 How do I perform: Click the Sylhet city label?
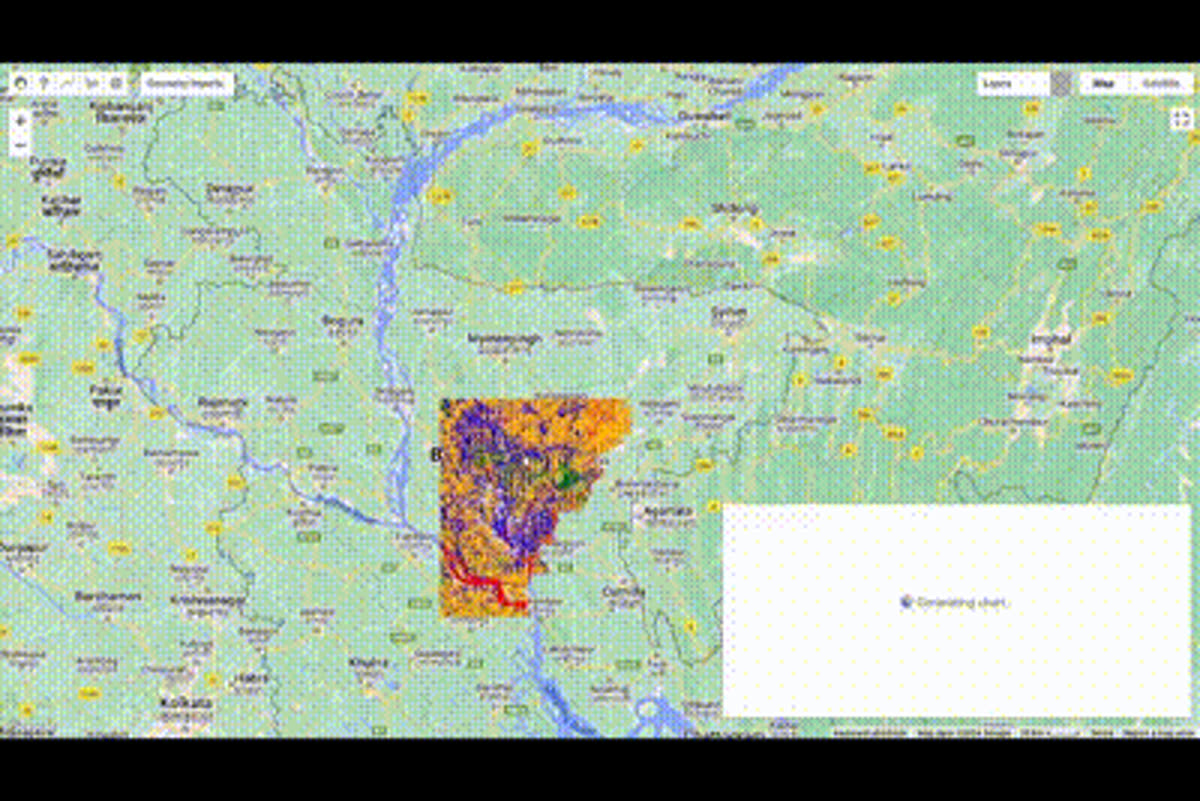(x=727, y=311)
